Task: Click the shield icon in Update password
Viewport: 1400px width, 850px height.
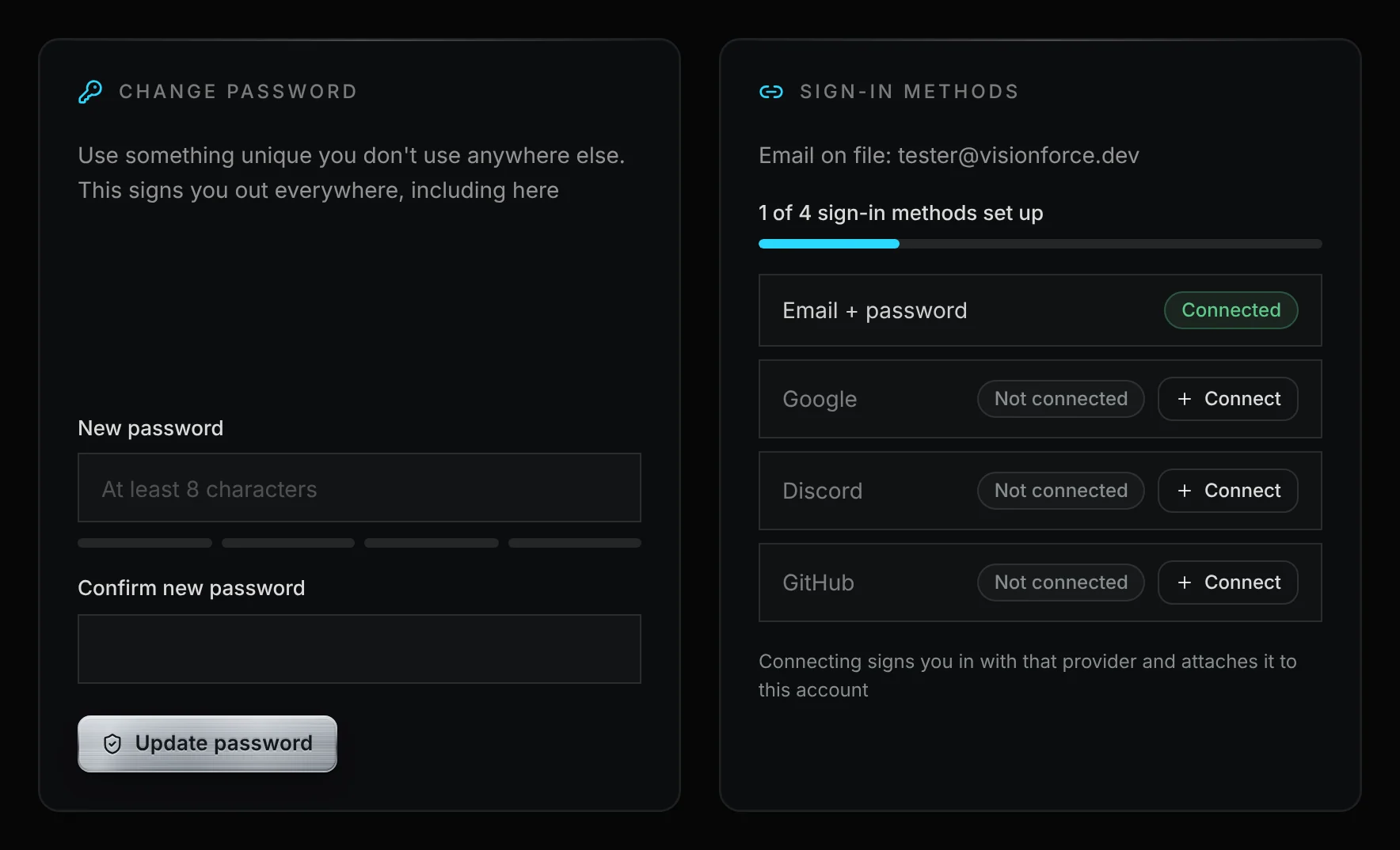Action: 112,744
